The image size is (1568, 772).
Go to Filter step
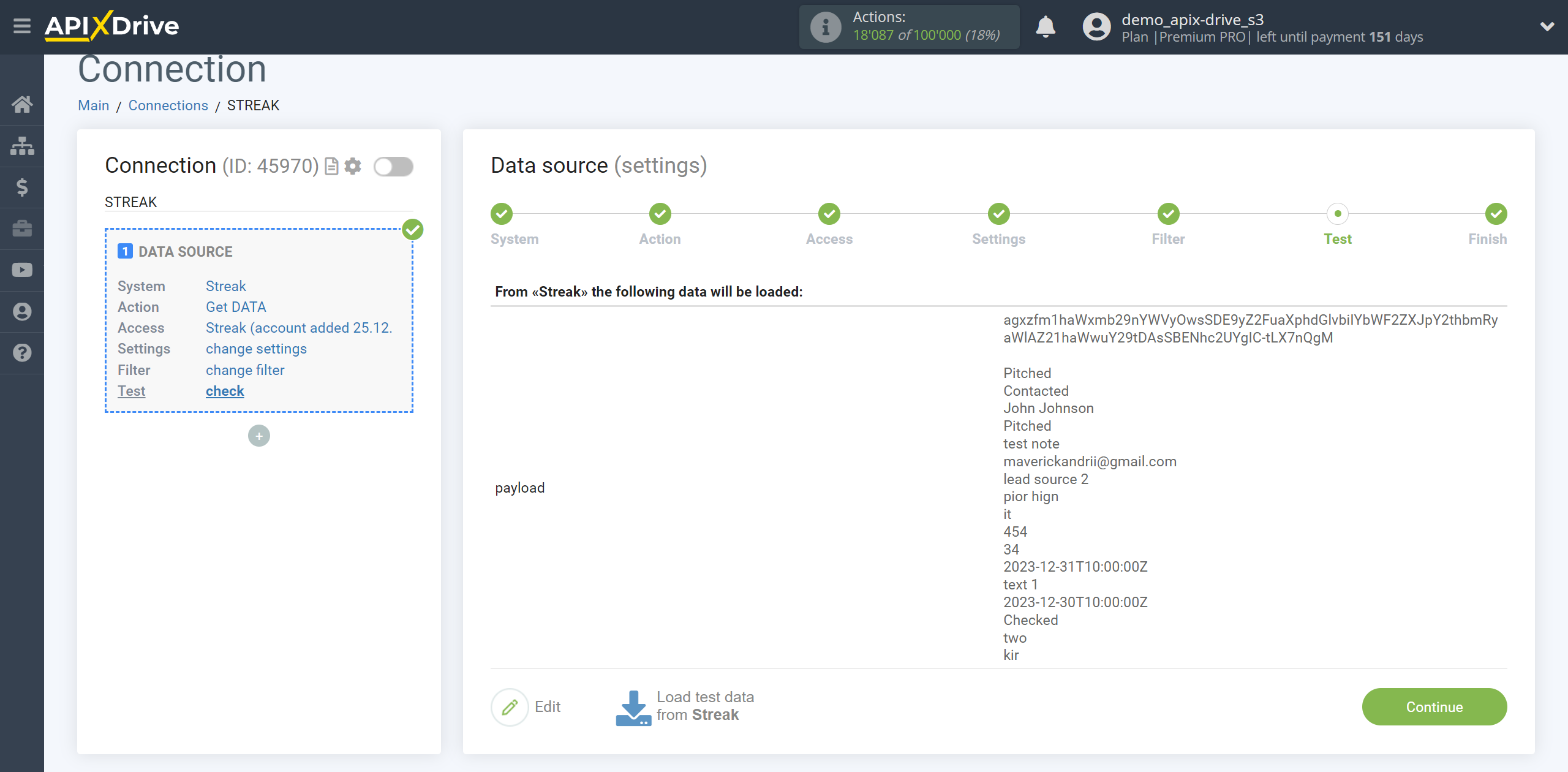point(1169,214)
